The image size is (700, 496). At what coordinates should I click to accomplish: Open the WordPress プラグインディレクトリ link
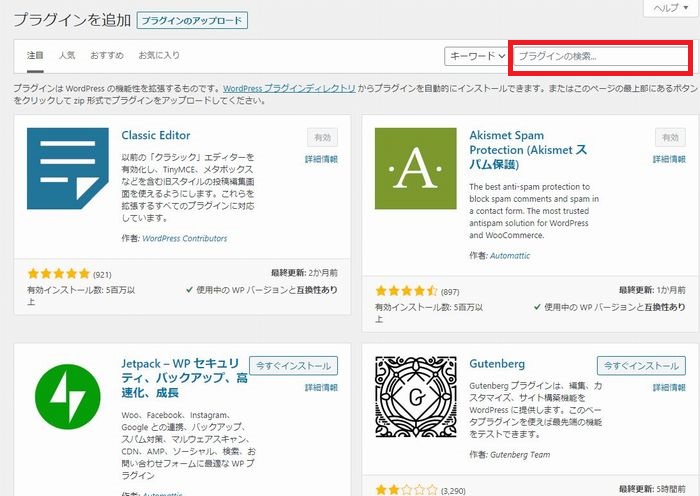(289, 88)
